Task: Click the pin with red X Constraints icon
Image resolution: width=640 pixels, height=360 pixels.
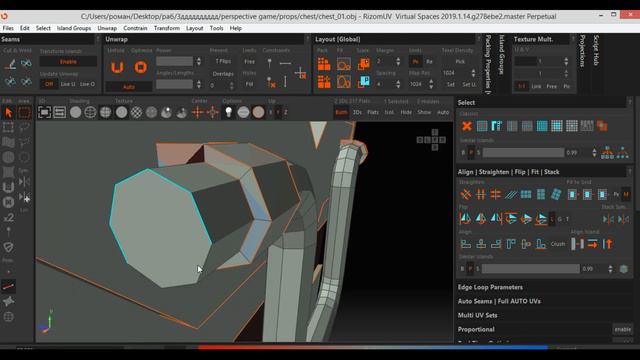Action: [x=271, y=82]
